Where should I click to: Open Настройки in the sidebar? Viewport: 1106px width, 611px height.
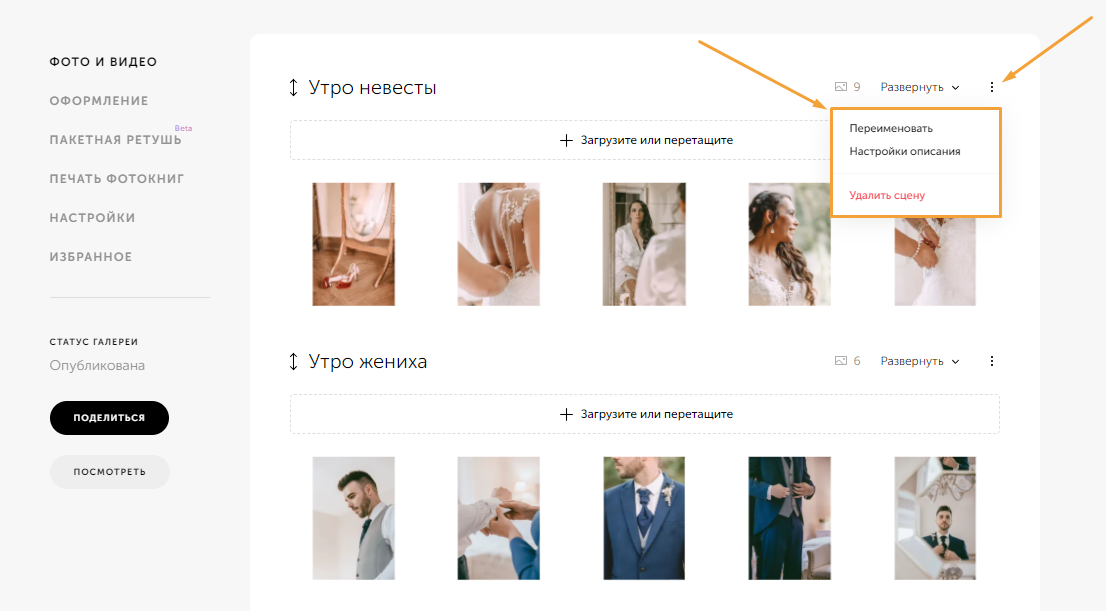pos(92,218)
